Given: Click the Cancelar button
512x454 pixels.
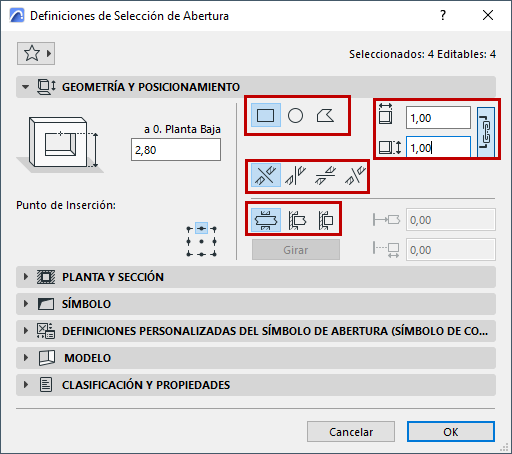Looking at the screenshot, I should [x=351, y=432].
